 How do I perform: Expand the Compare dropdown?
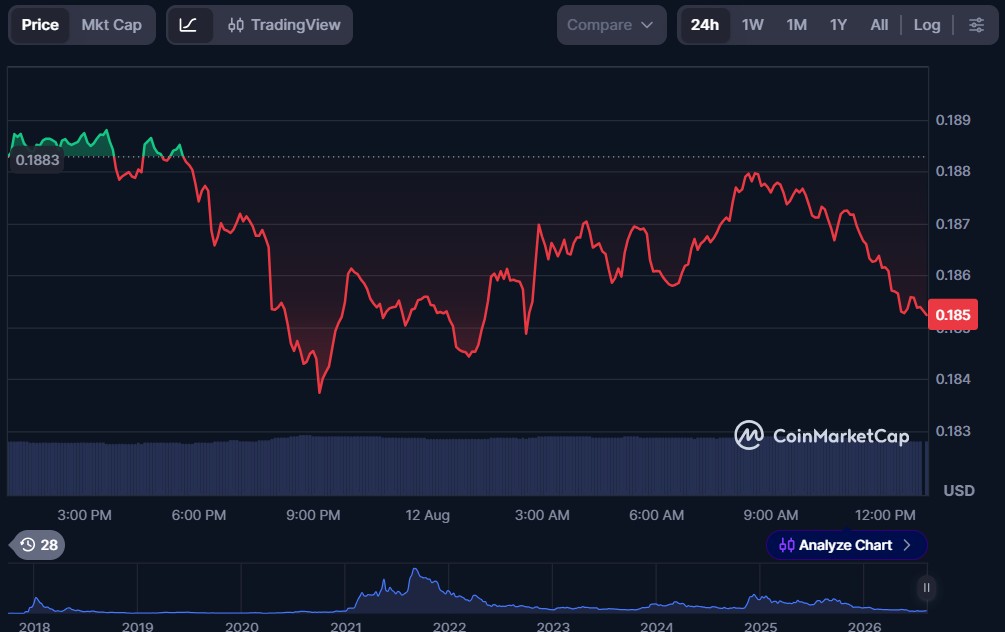tap(611, 25)
